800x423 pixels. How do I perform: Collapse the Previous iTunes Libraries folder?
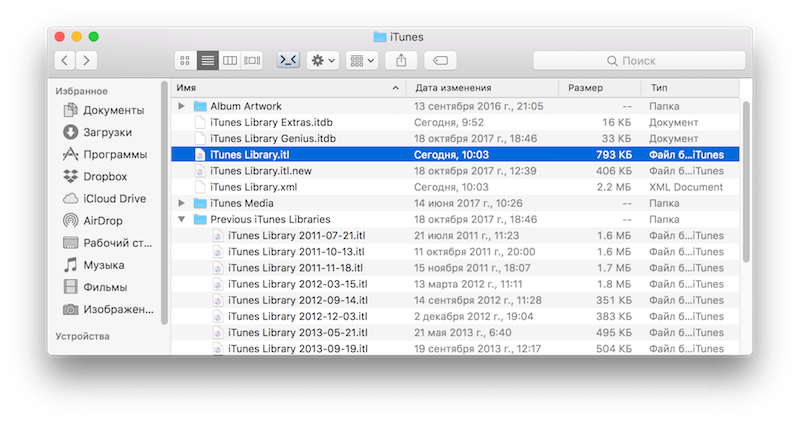(x=181, y=219)
